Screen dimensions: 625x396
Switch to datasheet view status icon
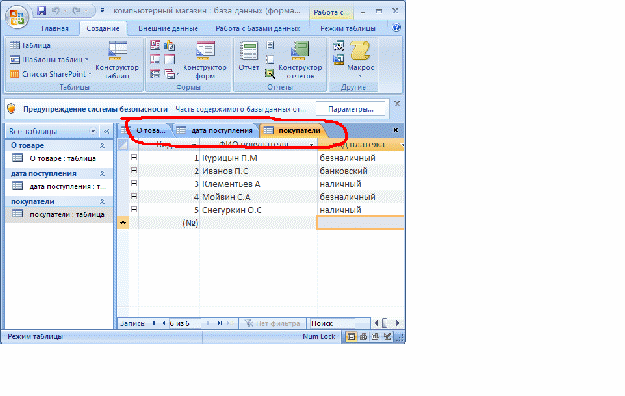tap(351, 337)
